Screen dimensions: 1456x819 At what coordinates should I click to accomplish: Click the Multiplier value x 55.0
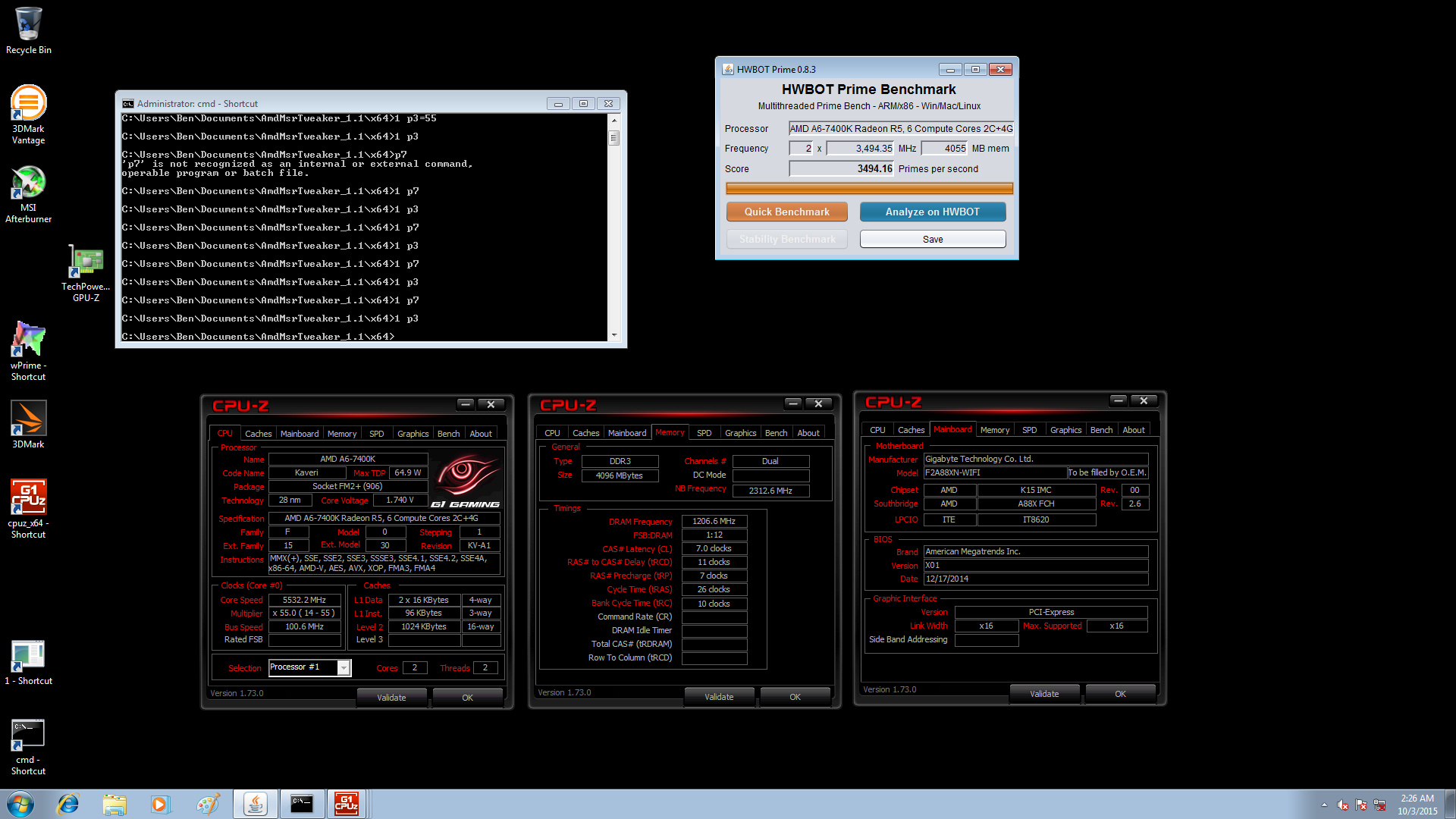[x=304, y=613]
